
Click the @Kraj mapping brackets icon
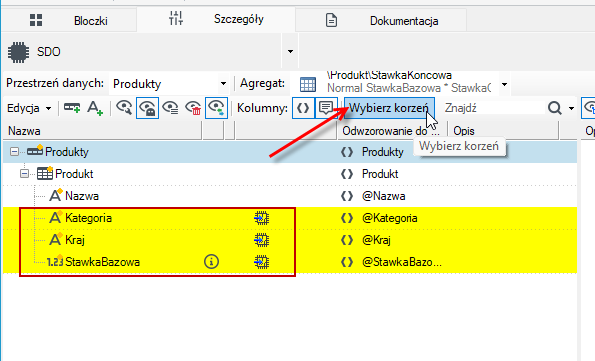(x=347, y=240)
